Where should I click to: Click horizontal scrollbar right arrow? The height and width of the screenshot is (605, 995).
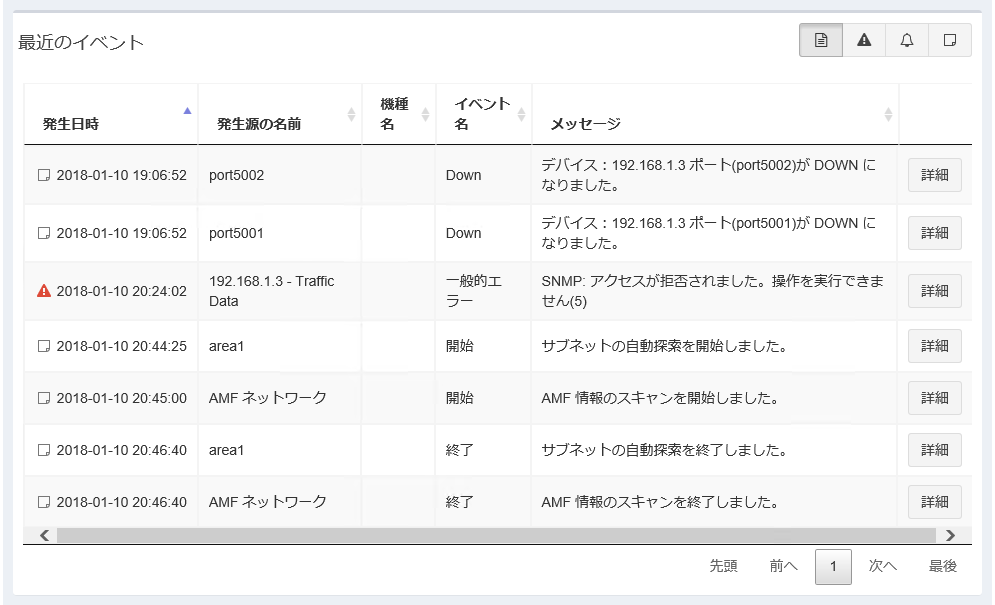click(x=950, y=536)
